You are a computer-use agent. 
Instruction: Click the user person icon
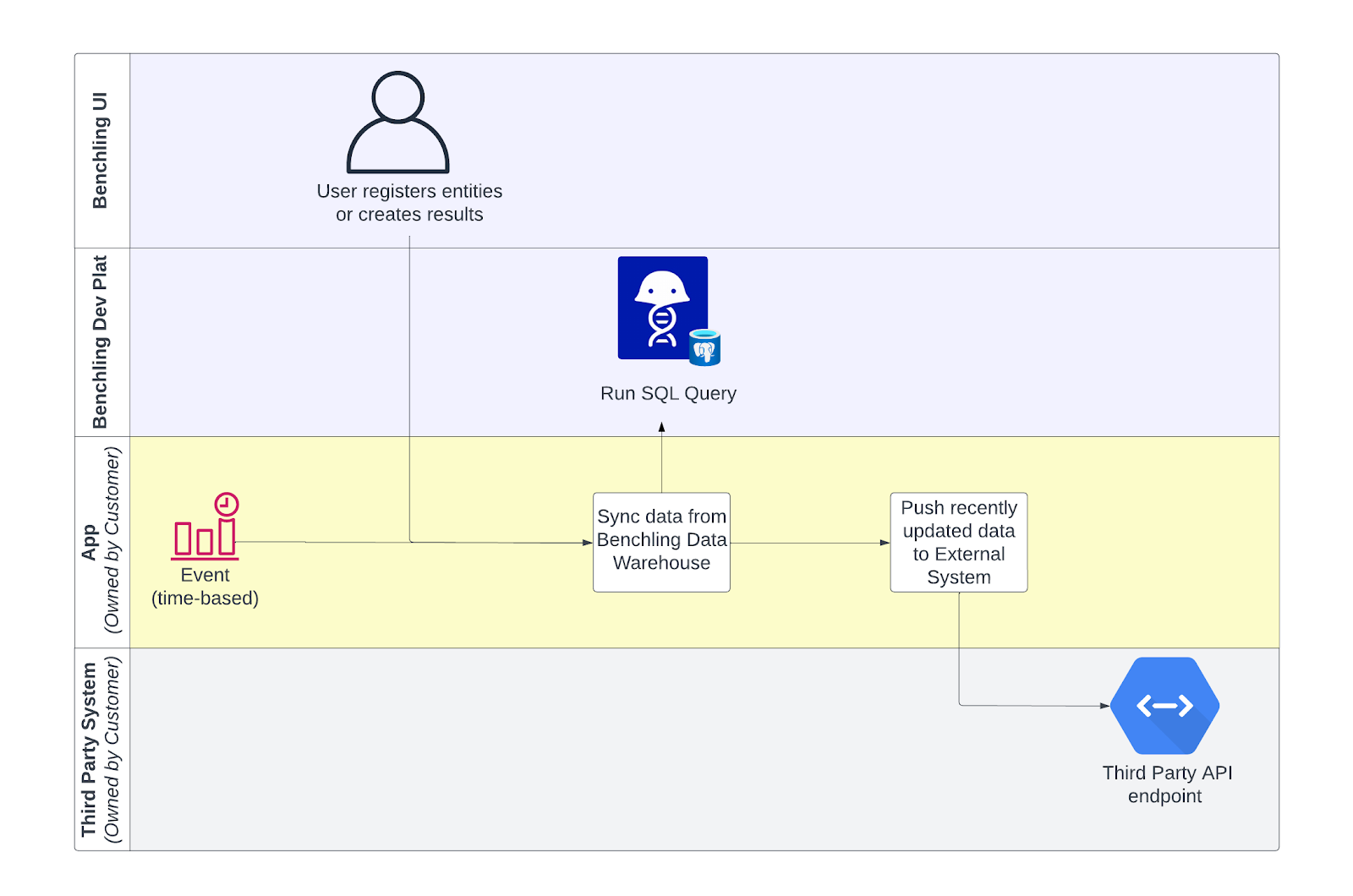tap(397, 123)
